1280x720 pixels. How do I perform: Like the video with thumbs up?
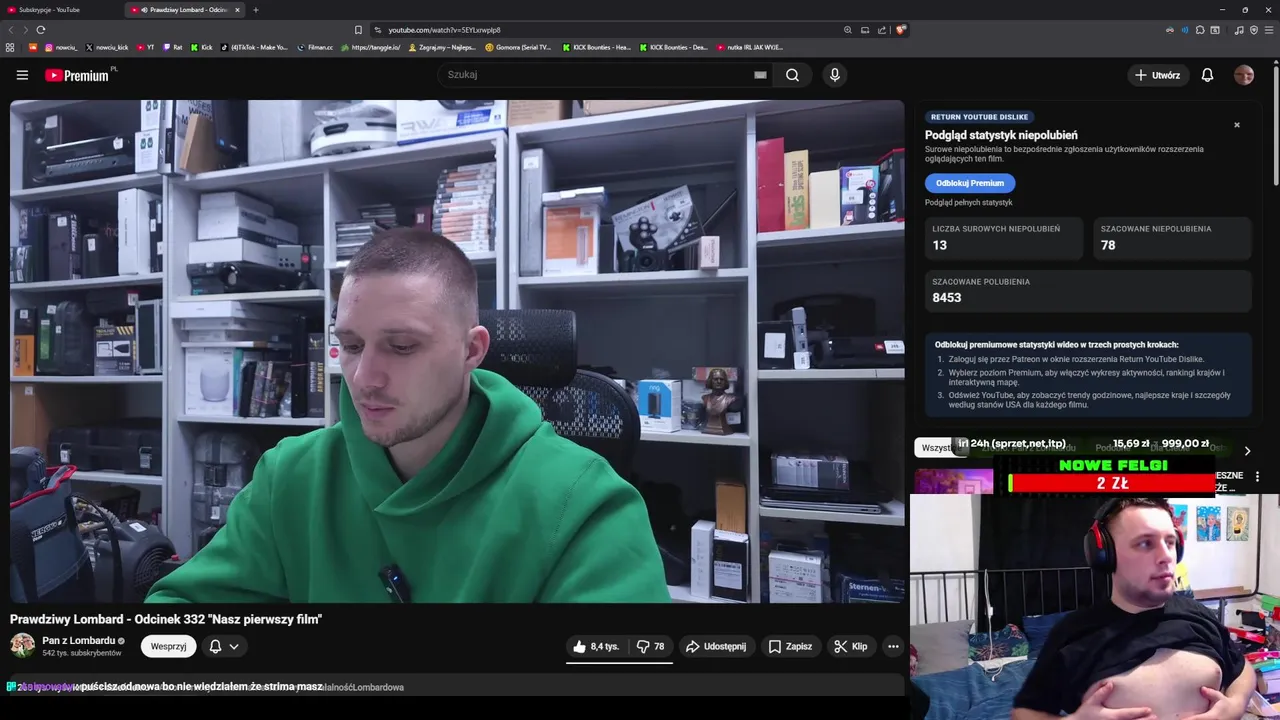pyautogui.click(x=596, y=647)
